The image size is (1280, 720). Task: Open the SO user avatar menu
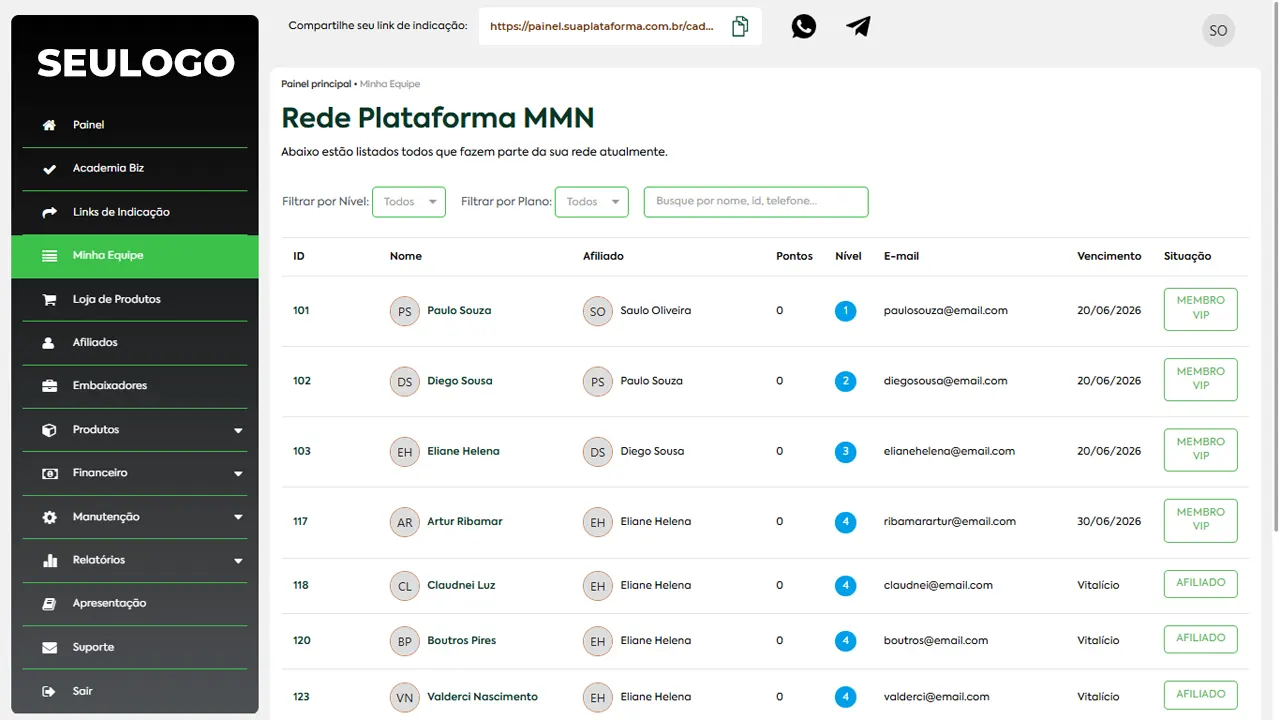(1218, 30)
